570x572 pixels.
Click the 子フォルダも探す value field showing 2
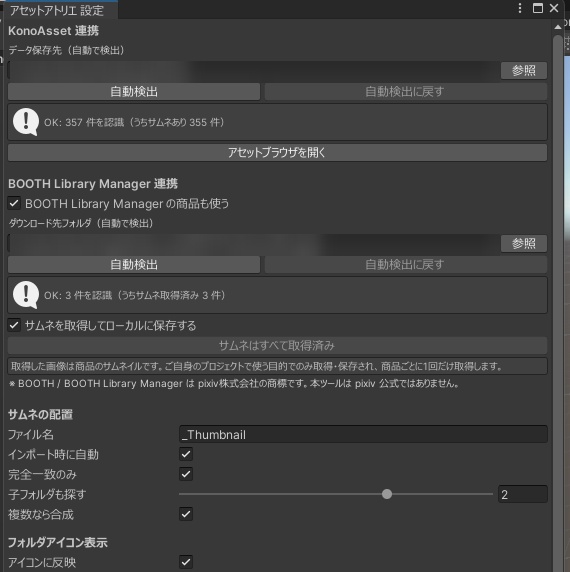[523, 494]
